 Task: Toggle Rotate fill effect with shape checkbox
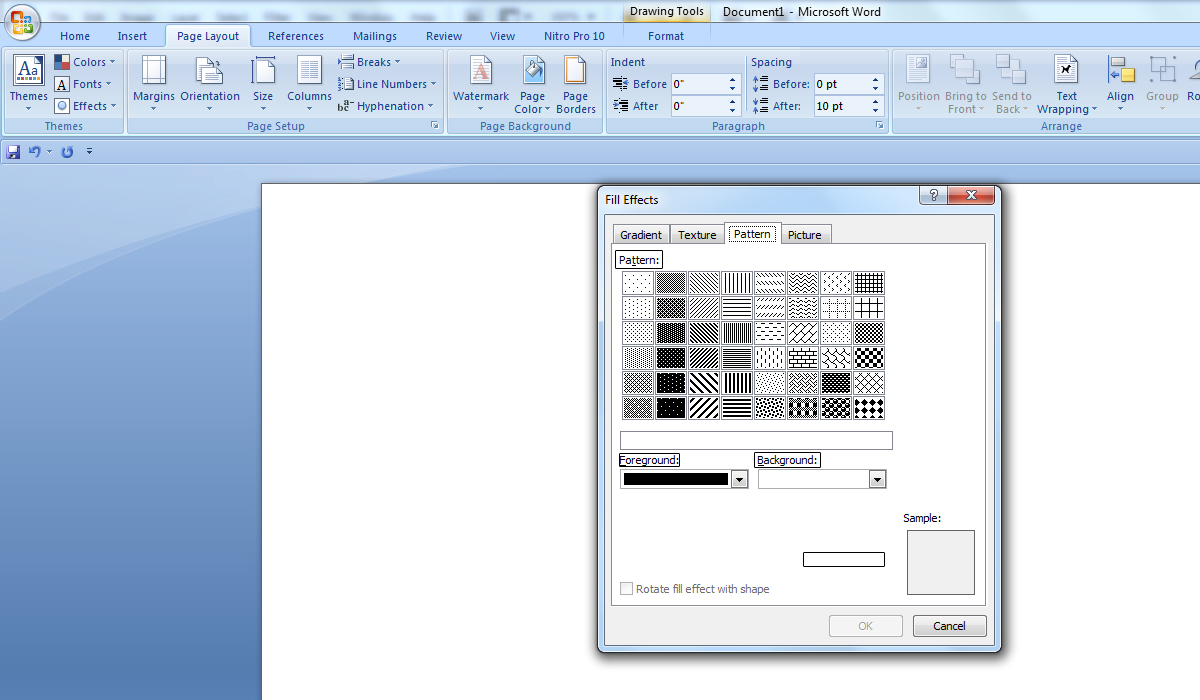click(627, 589)
